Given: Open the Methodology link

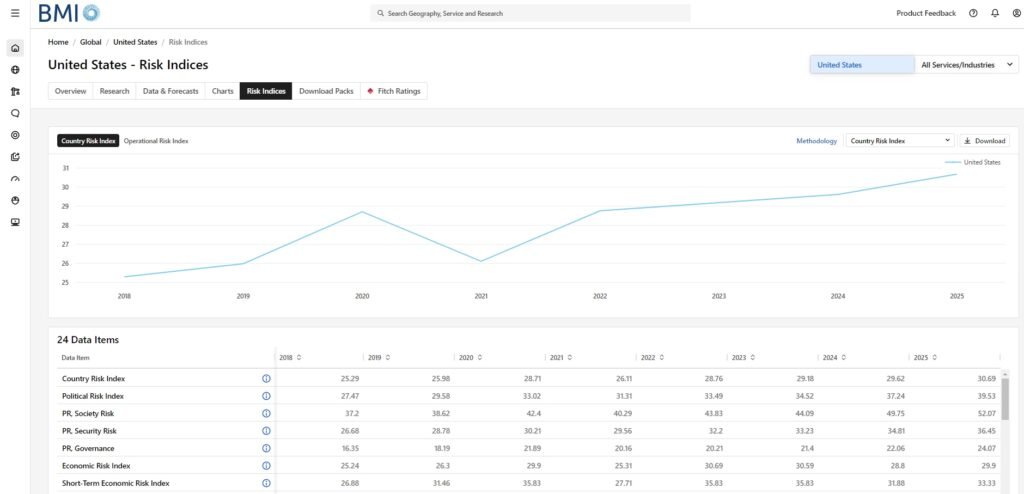Looking at the screenshot, I should pos(816,141).
